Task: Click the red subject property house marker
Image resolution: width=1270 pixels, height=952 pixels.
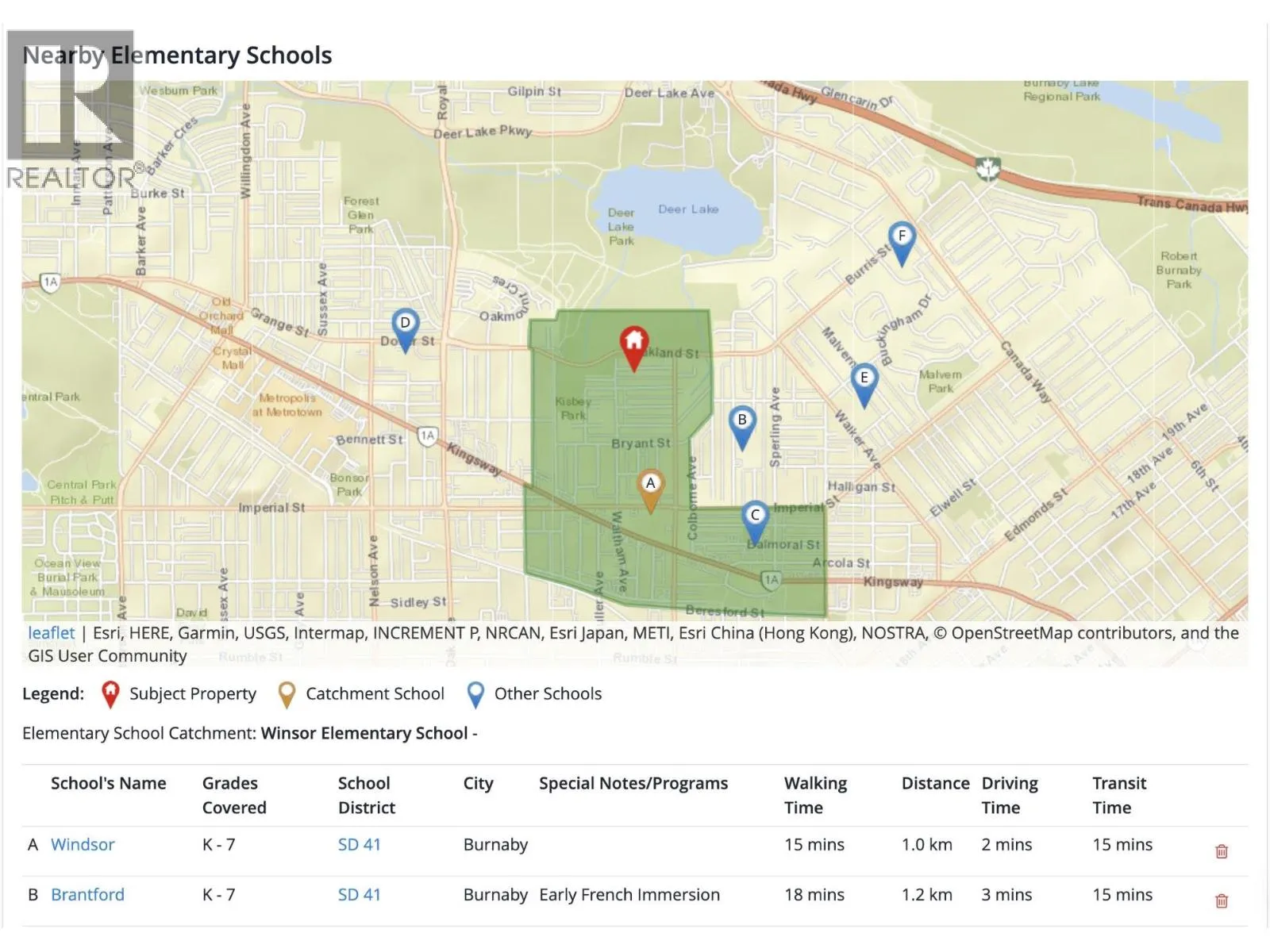Action: pyautogui.click(x=633, y=344)
